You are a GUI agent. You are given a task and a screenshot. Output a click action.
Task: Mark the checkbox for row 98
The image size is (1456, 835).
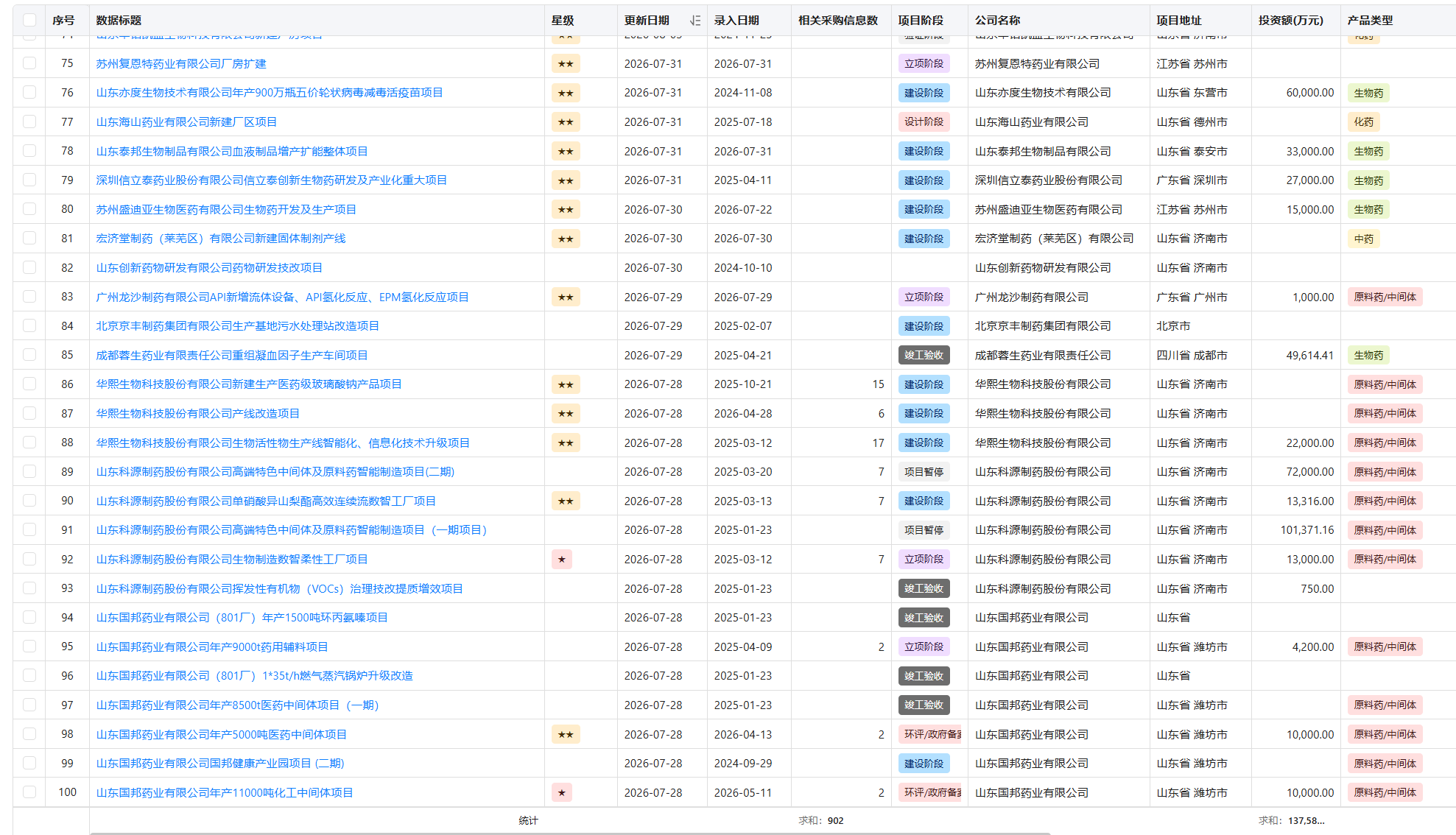[x=29, y=734]
